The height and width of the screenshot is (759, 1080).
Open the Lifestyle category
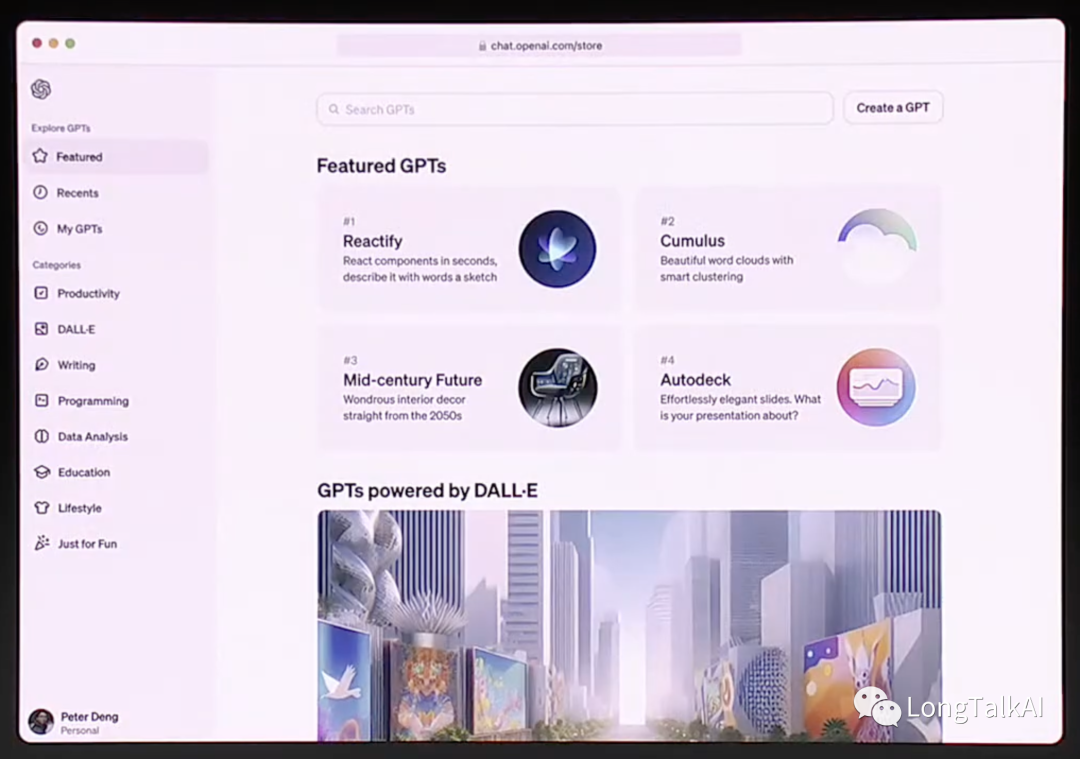[x=116, y=508]
